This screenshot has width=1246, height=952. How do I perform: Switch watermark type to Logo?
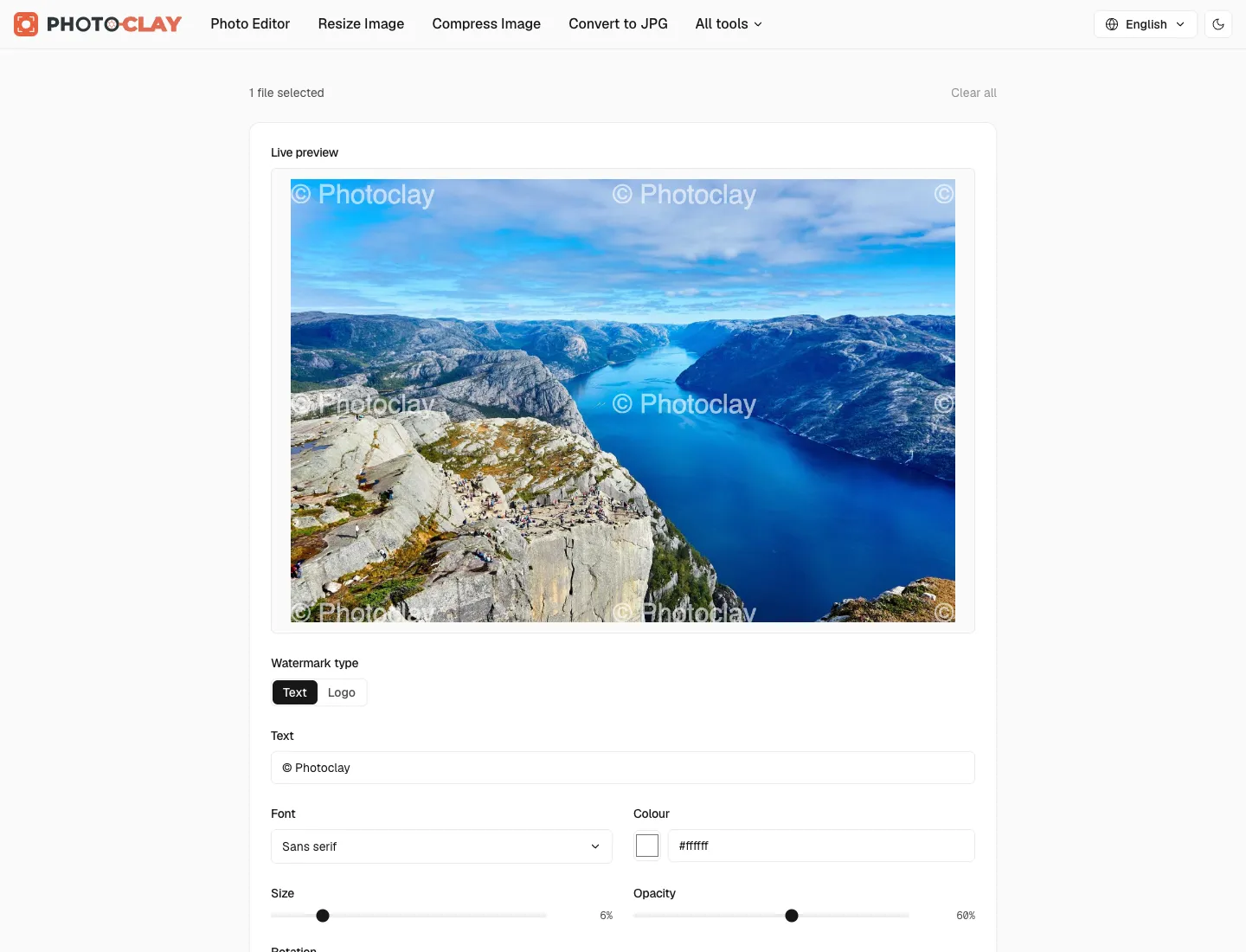[342, 692]
